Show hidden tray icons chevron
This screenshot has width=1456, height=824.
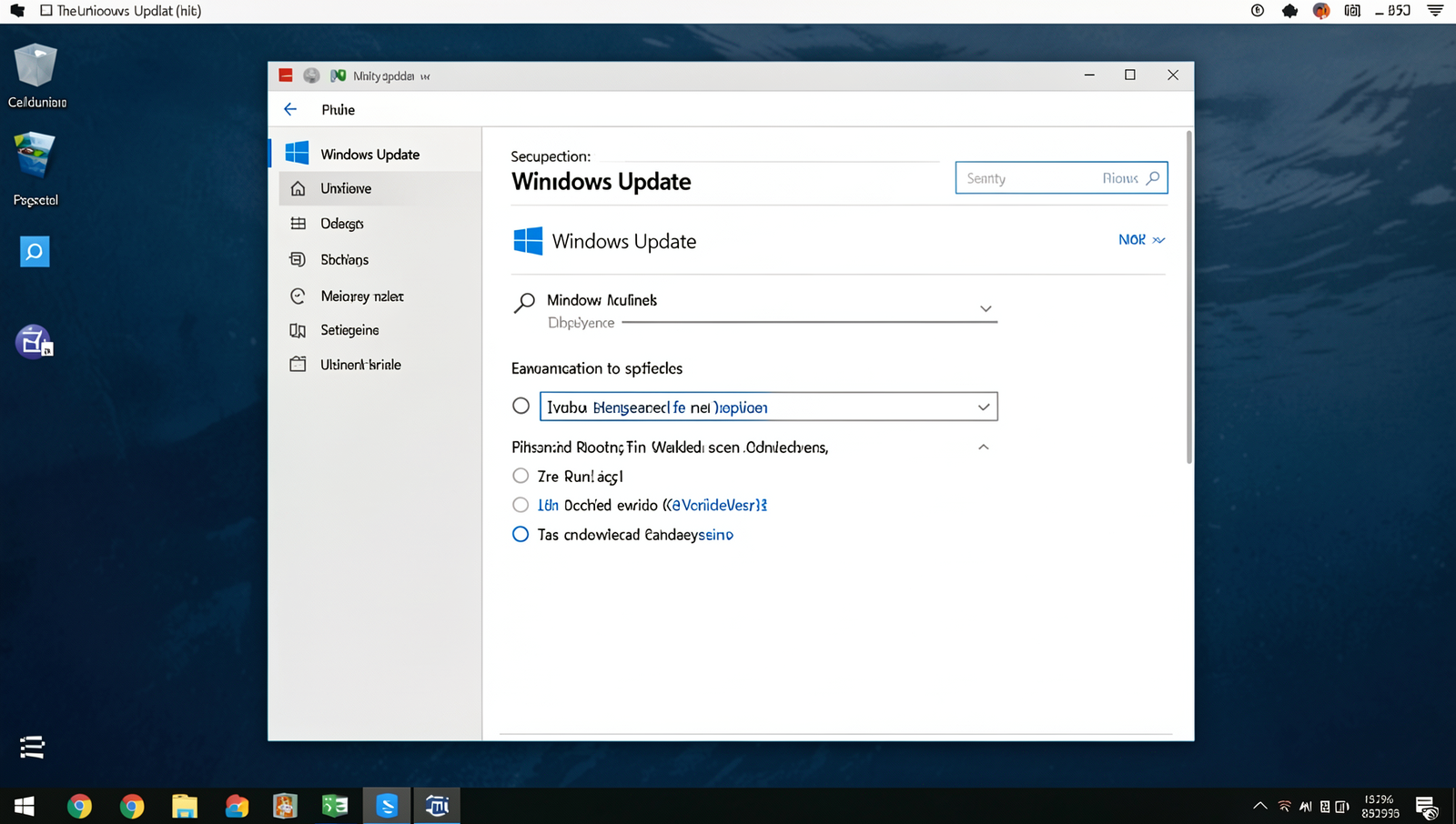point(1260,806)
